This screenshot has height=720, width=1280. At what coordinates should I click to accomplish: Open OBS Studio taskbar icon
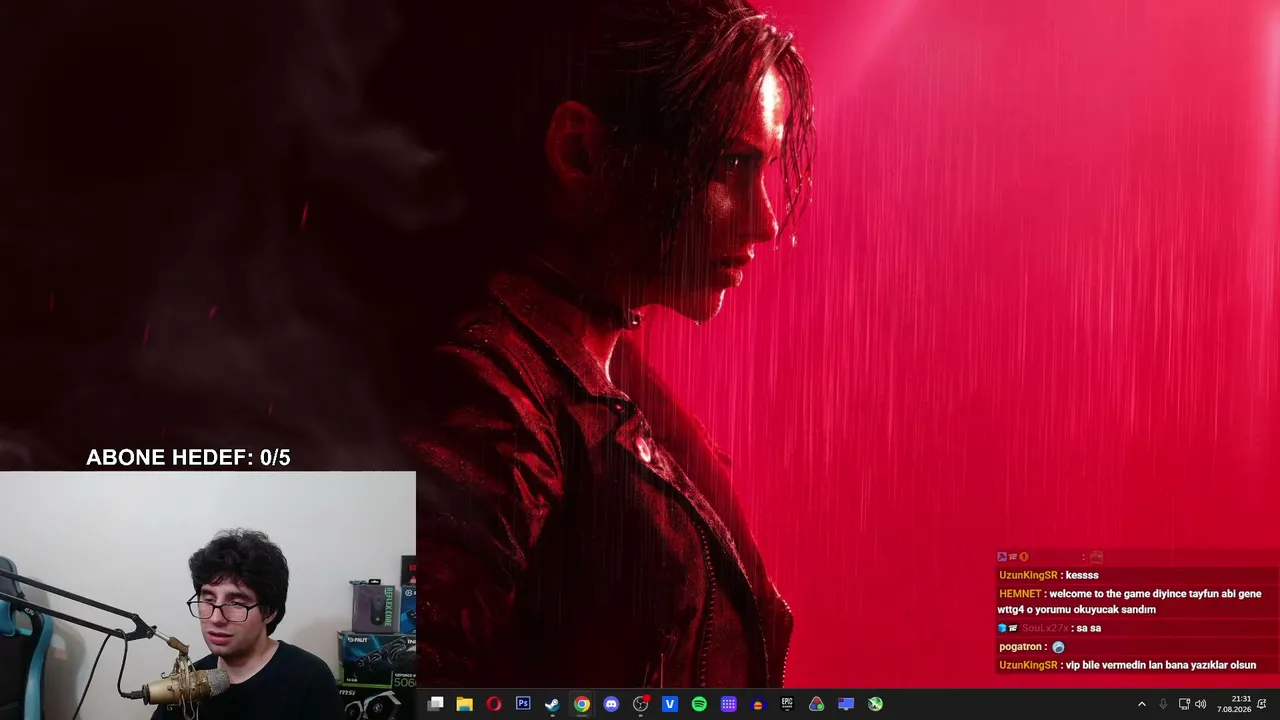(641, 704)
